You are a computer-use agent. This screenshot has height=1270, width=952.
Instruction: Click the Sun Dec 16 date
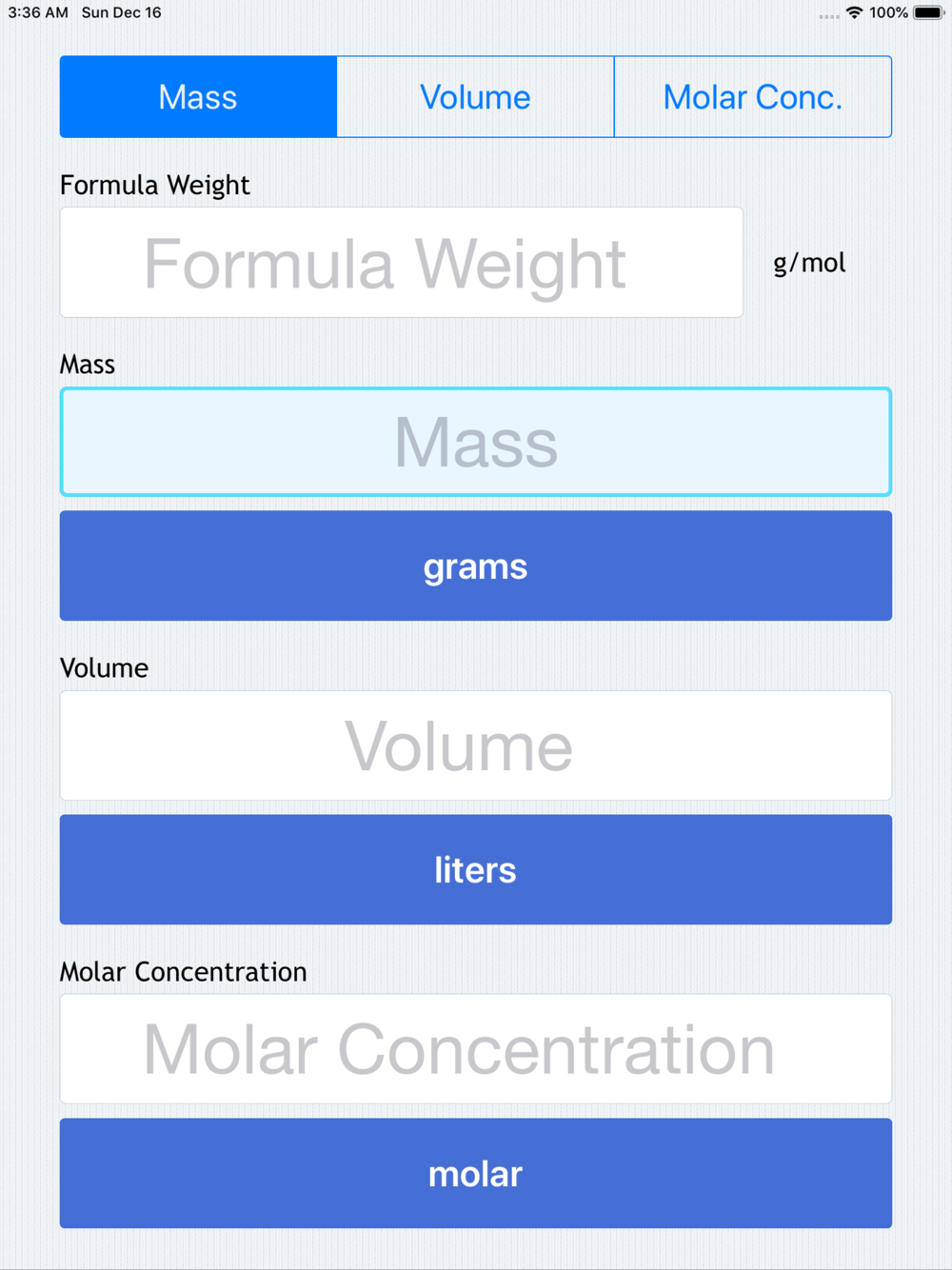tap(122, 12)
